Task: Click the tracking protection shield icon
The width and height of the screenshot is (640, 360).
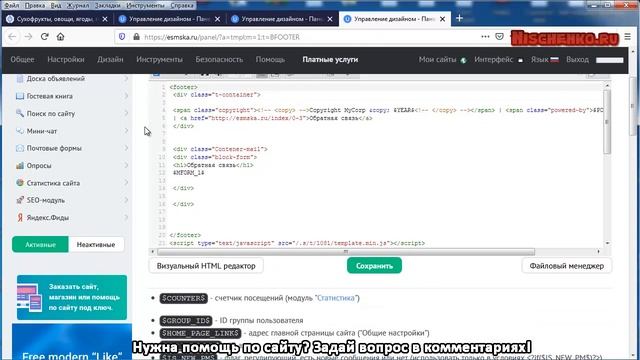Action: point(122,37)
